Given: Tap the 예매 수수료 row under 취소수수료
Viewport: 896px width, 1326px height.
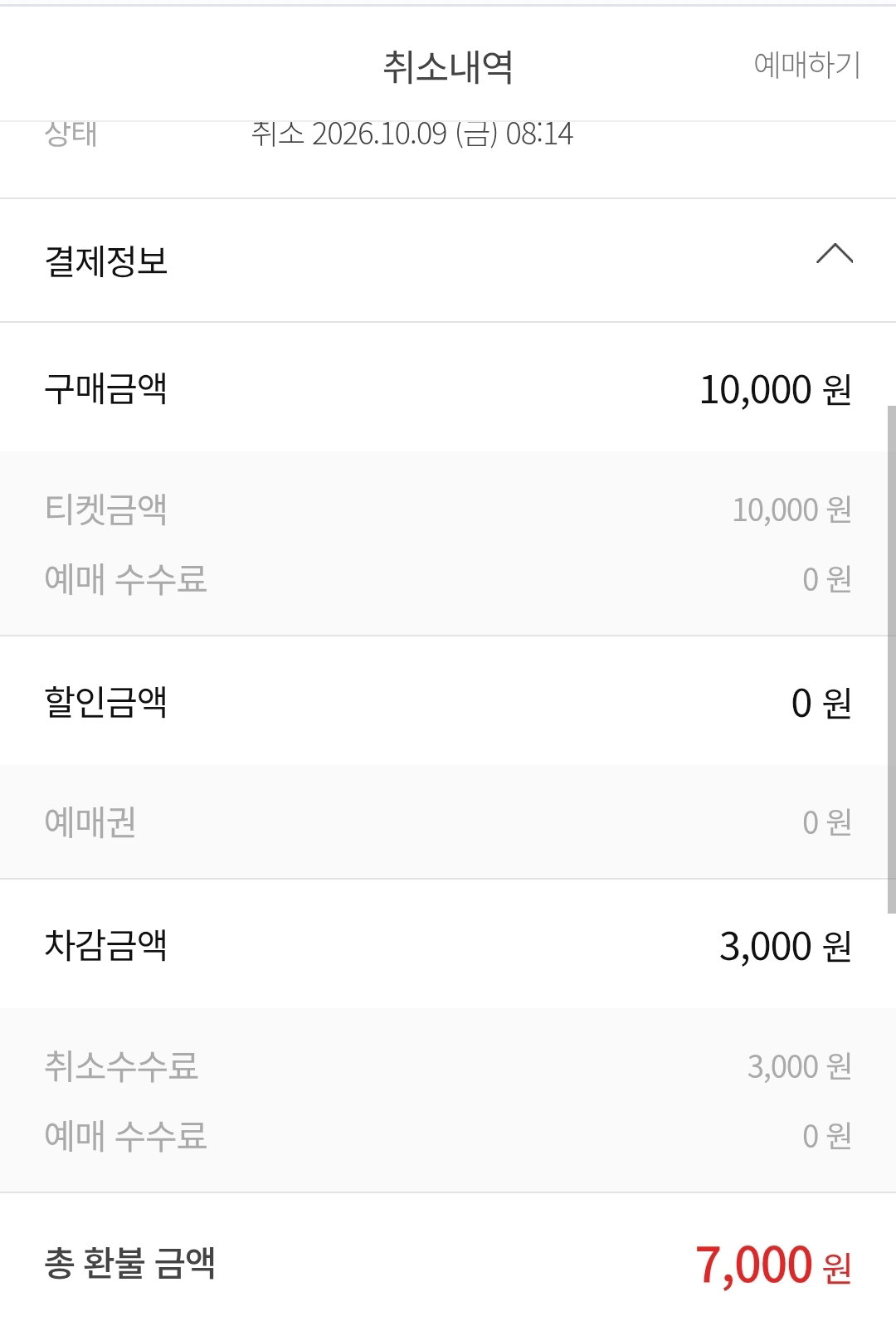Looking at the screenshot, I should click(x=448, y=1136).
